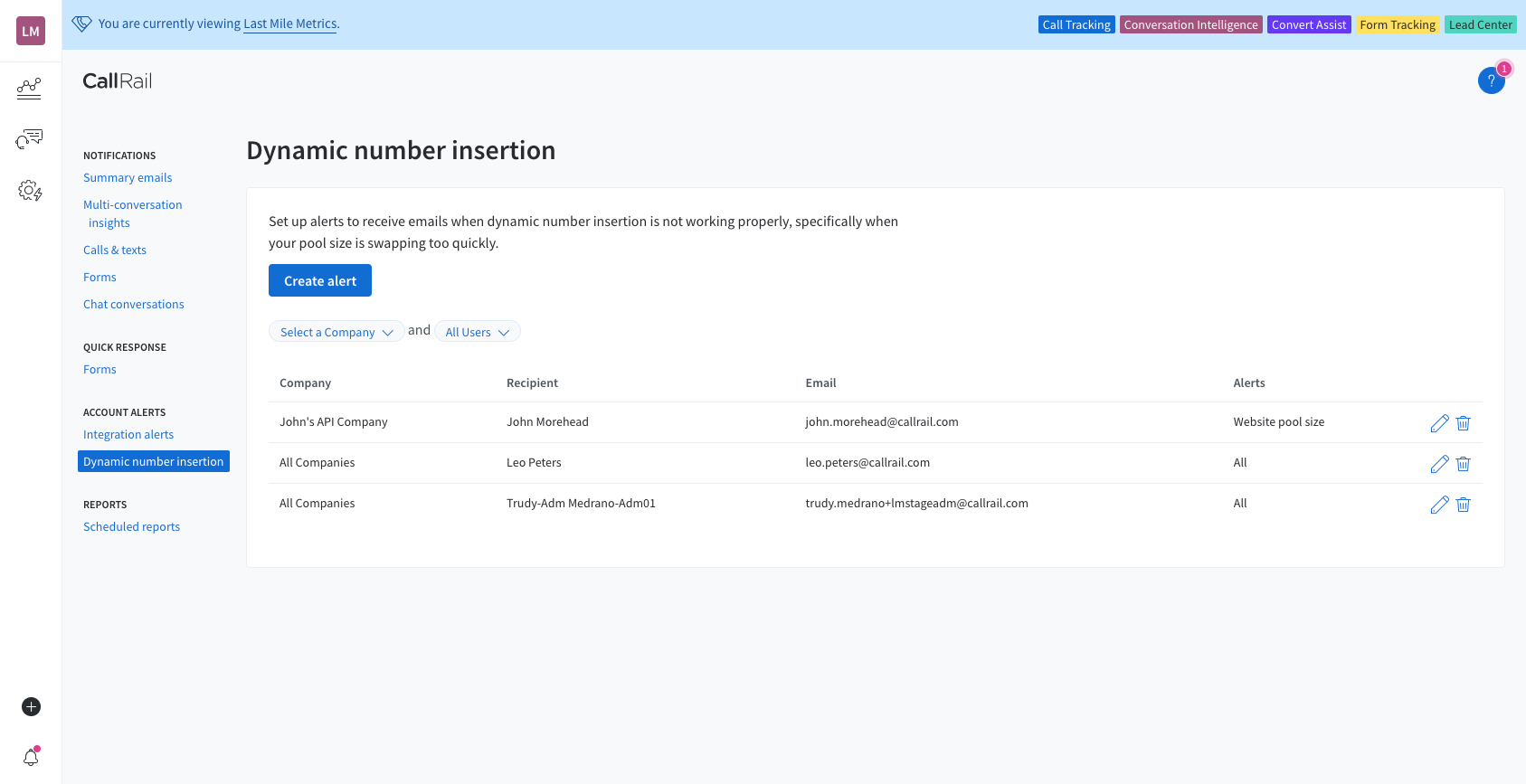
Task: Click the CallRail logo
Action: (x=118, y=81)
